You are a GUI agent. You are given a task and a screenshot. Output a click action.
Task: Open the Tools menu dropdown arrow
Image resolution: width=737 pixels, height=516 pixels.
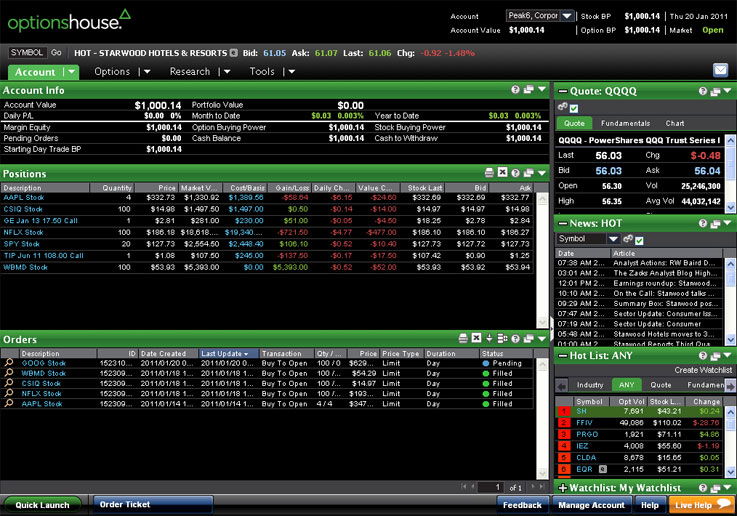click(x=291, y=72)
